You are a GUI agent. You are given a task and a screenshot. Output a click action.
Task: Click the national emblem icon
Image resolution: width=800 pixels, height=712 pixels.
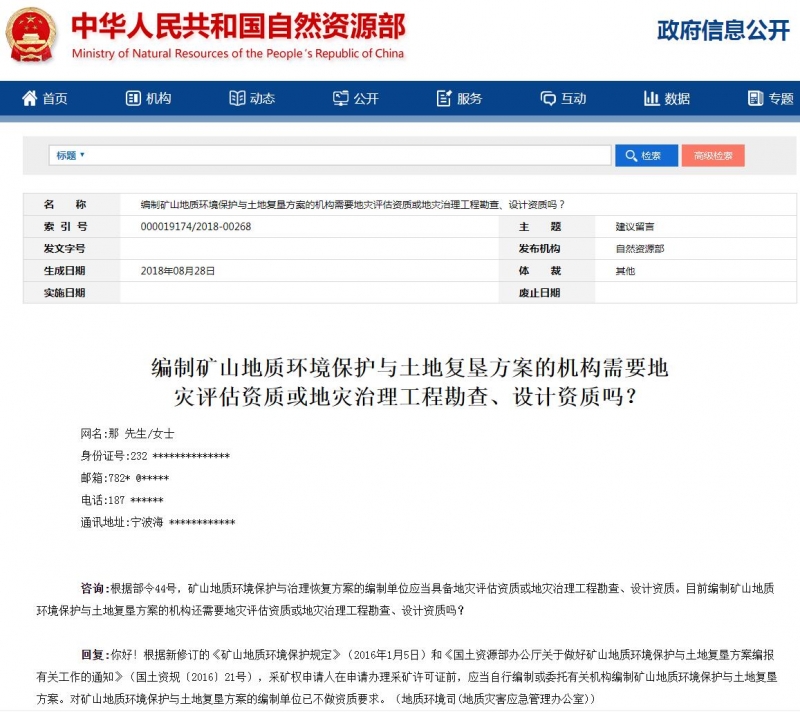pyautogui.click(x=32, y=32)
